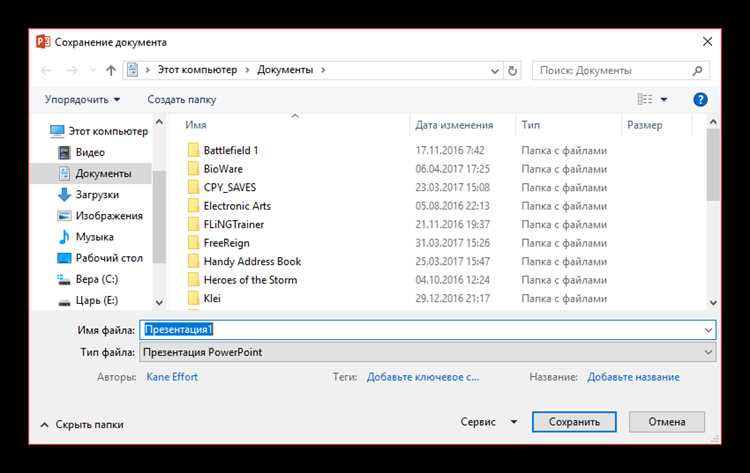Sort by the Размер column header
Image resolution: width=750 pixels, height=473 pixels.
point(644,125)
